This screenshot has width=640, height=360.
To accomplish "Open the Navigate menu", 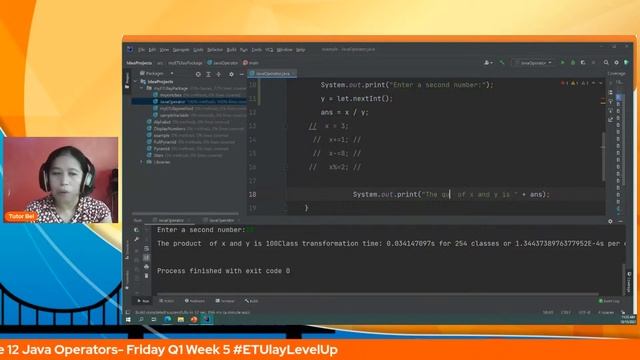I will pyautogui.click(x=181, y=49).
